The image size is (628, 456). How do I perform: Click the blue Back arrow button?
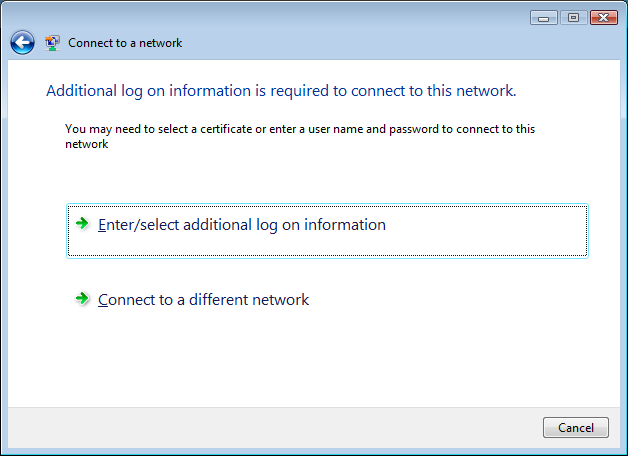(x=23, y=43)
